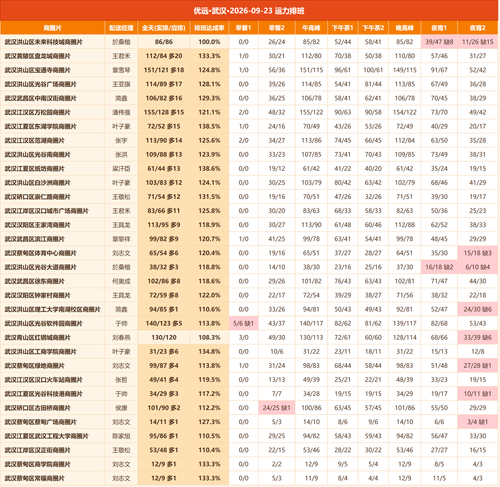
Task: Click the pink cell 11/26 缺15
Action: tap(478, 42)
